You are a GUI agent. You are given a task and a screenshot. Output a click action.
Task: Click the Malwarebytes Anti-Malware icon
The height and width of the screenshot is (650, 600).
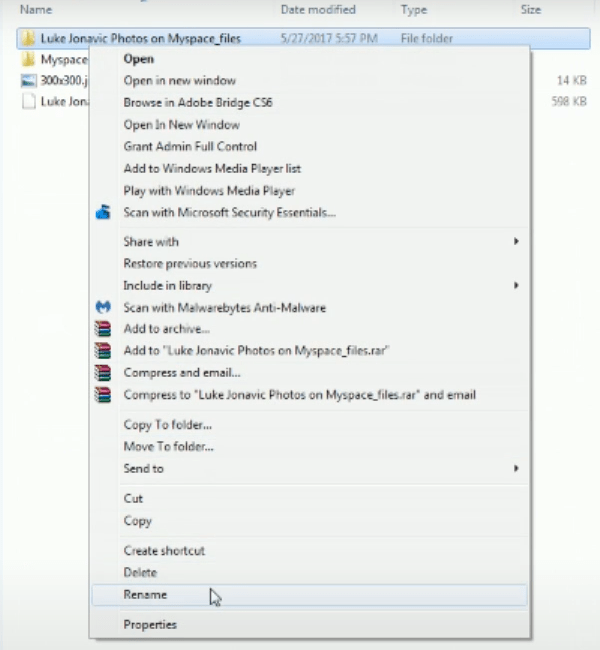point(102,308)
